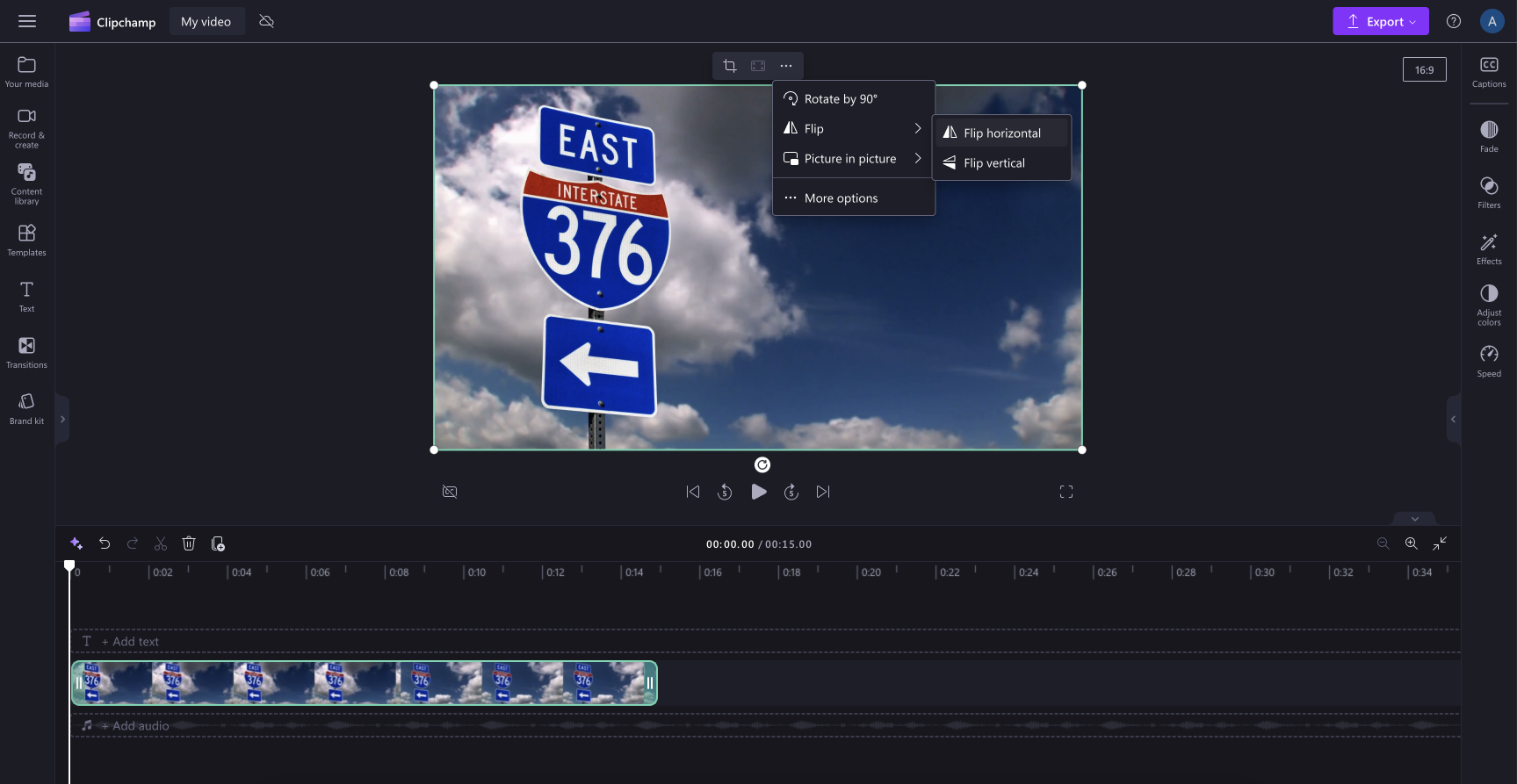Skip to the end of video
The image size is (1517, 784).
click(x=823, y=492)
